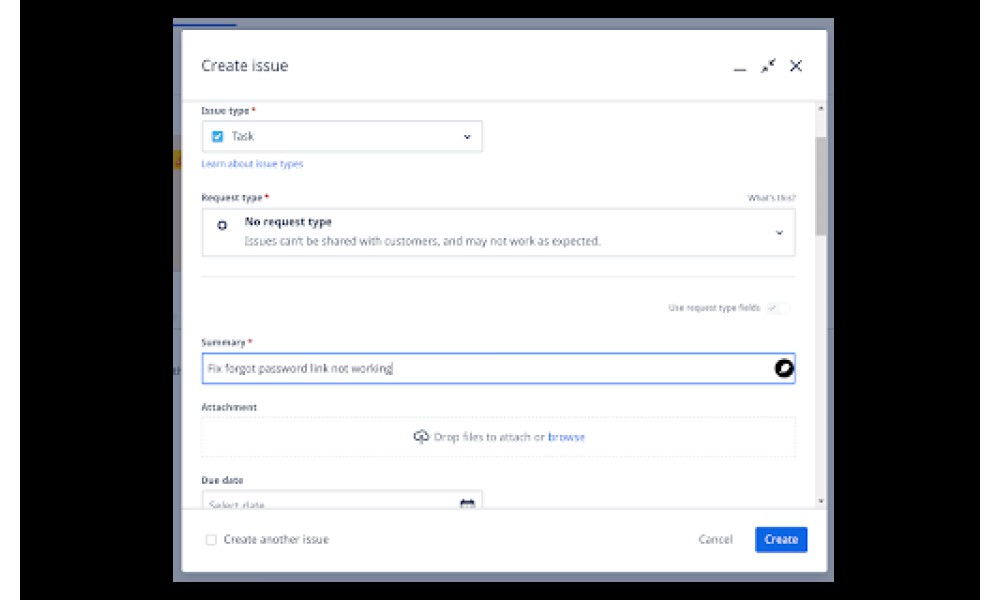Click the upload cloud icon in Attachment

[421, 437]
